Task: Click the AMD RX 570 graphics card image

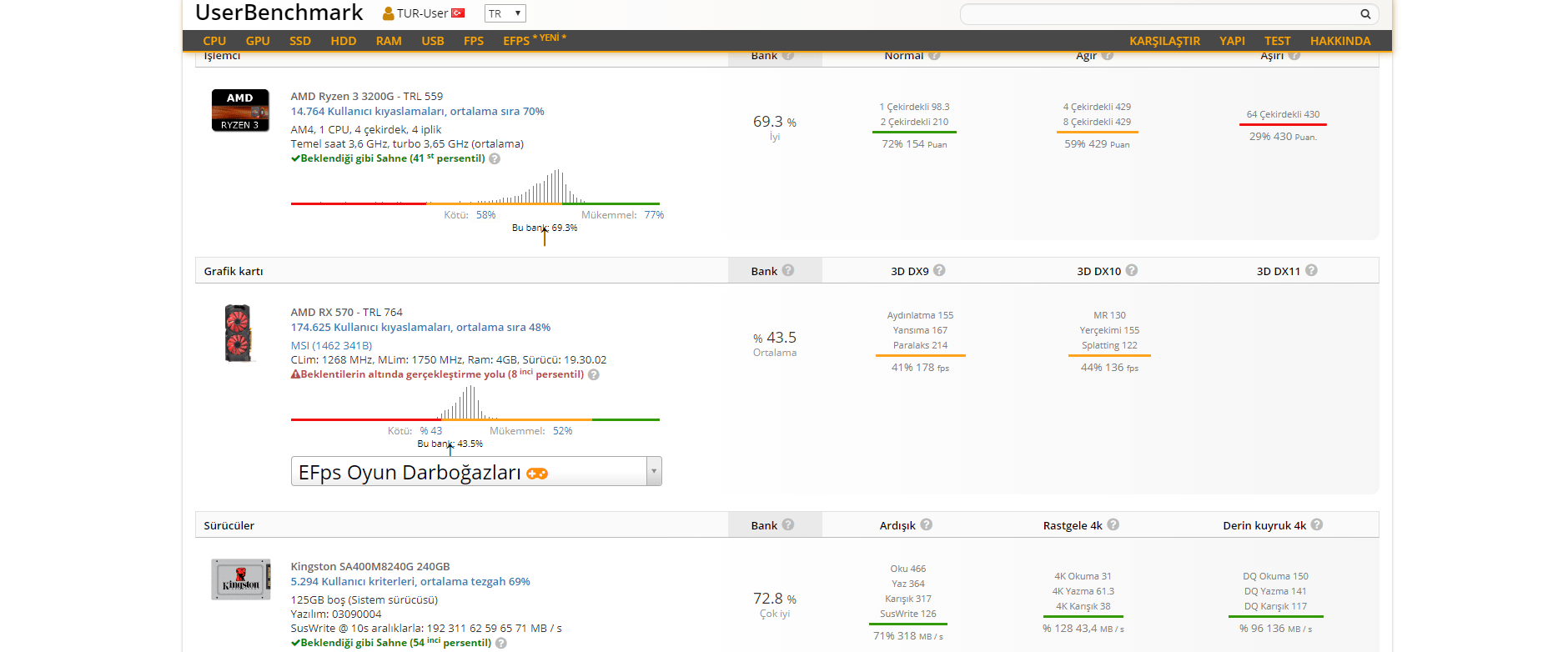Action: [239, 334]
